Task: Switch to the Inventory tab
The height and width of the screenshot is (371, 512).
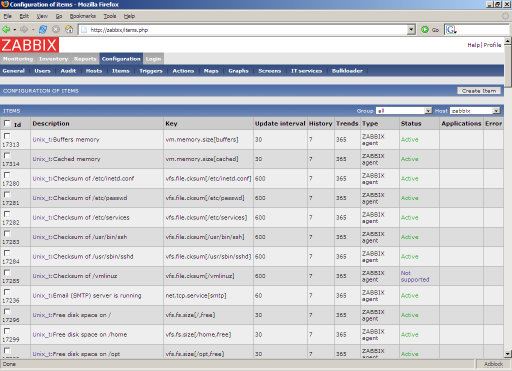Action: coord(53,59)
